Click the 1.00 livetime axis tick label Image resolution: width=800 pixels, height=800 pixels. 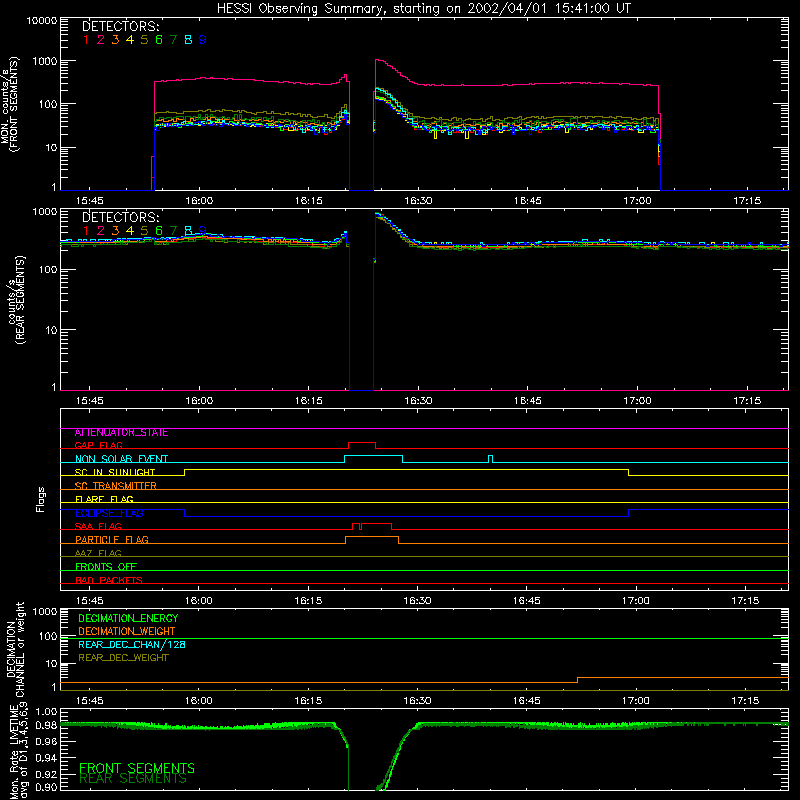[46, 712]
